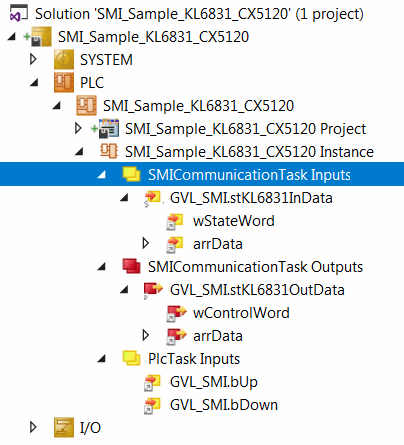Select the SMI_Sample_KL6831_CX5120 Instance label
The height and width of the screenshot is (445, 404).
click(249, 152)
